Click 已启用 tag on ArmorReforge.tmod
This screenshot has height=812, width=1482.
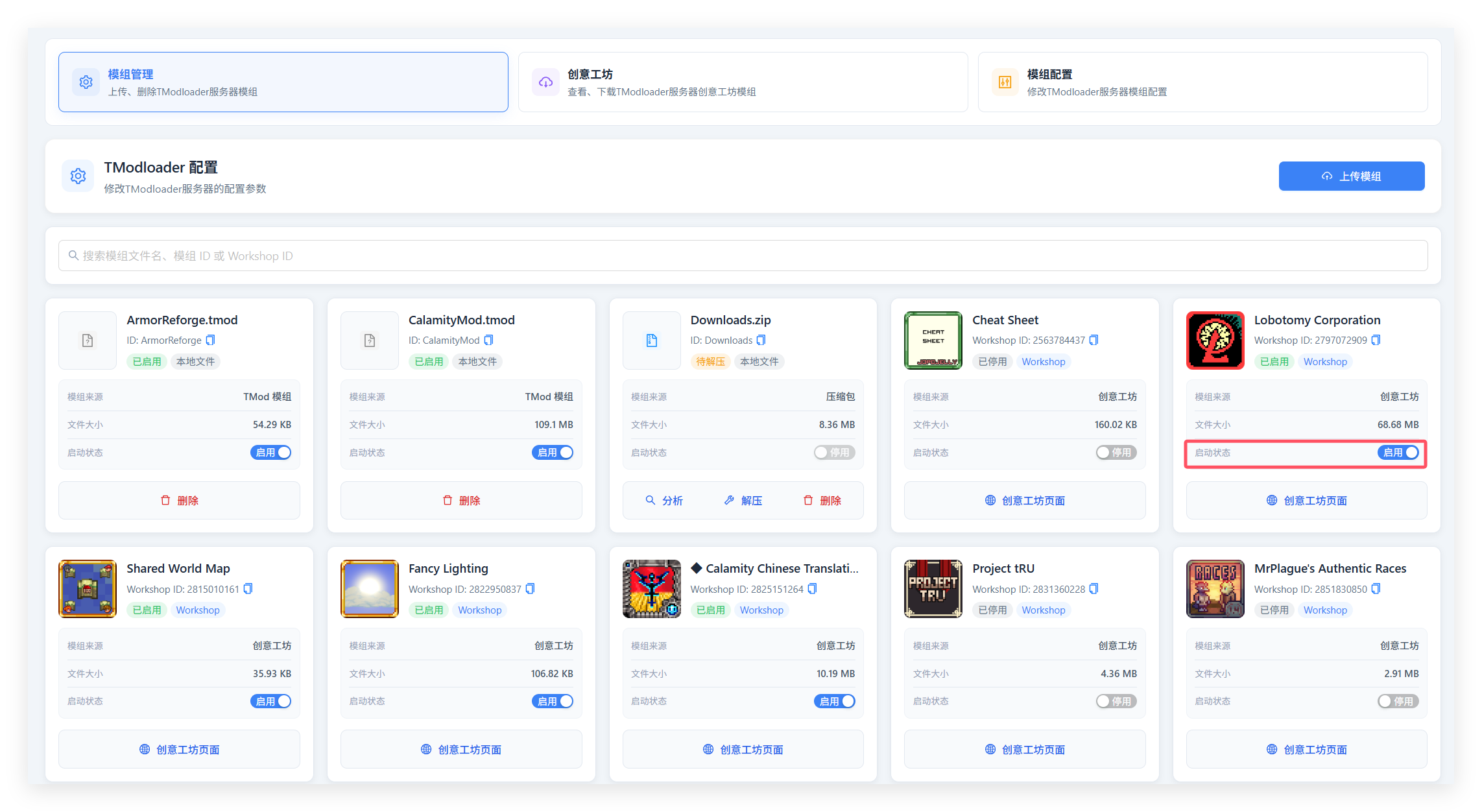coord(147,361)
